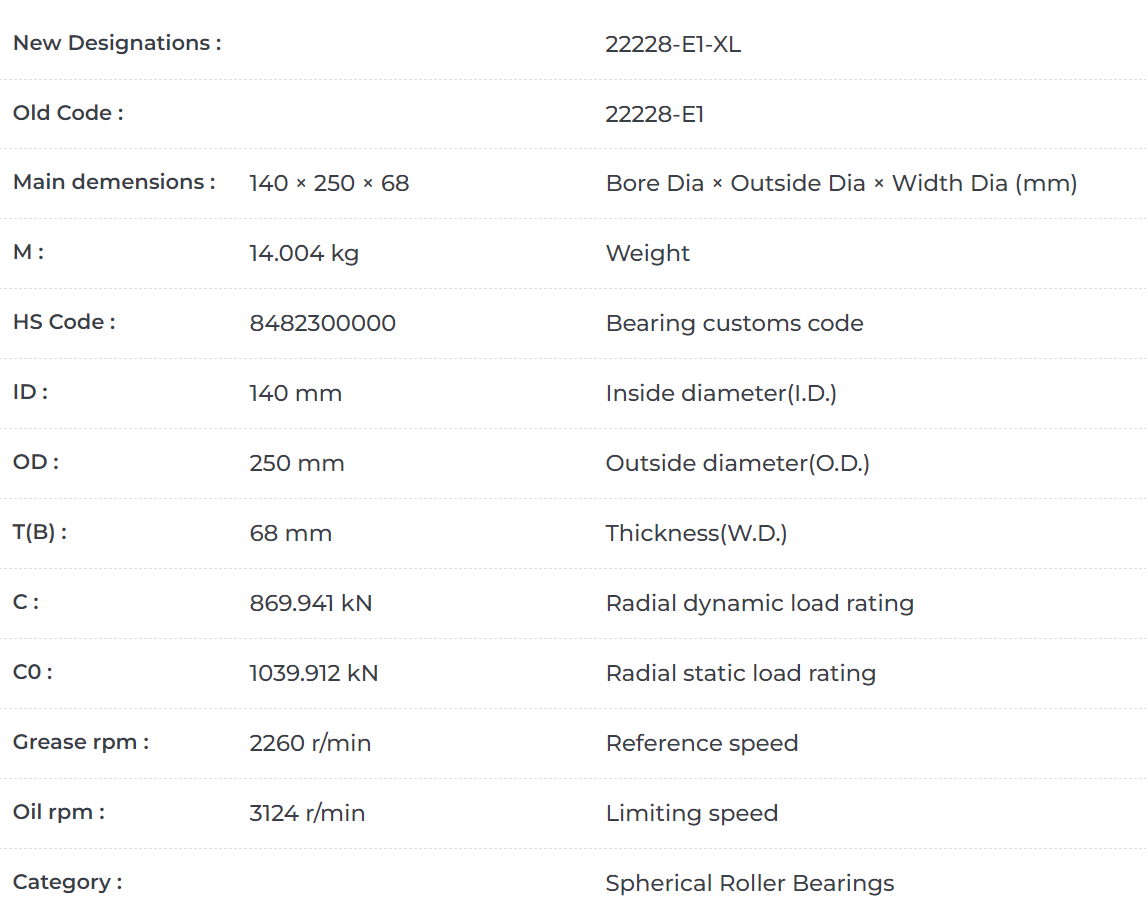Click the main dimensions value 140 × 250 × 68
Image resolution: width=1146 pixels, height=913 pixels.
pyautogui.click(x=329, y=183)
